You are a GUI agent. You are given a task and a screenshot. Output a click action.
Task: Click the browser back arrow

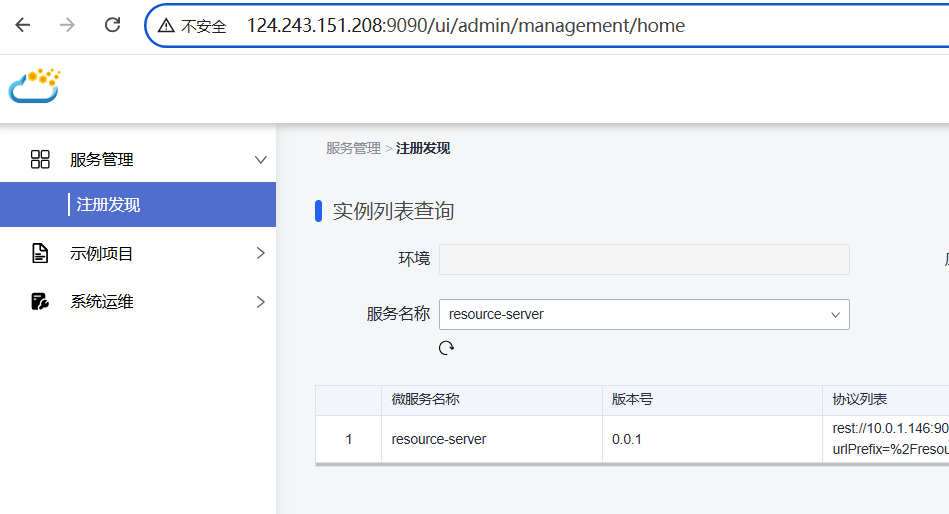pos(23,25)
